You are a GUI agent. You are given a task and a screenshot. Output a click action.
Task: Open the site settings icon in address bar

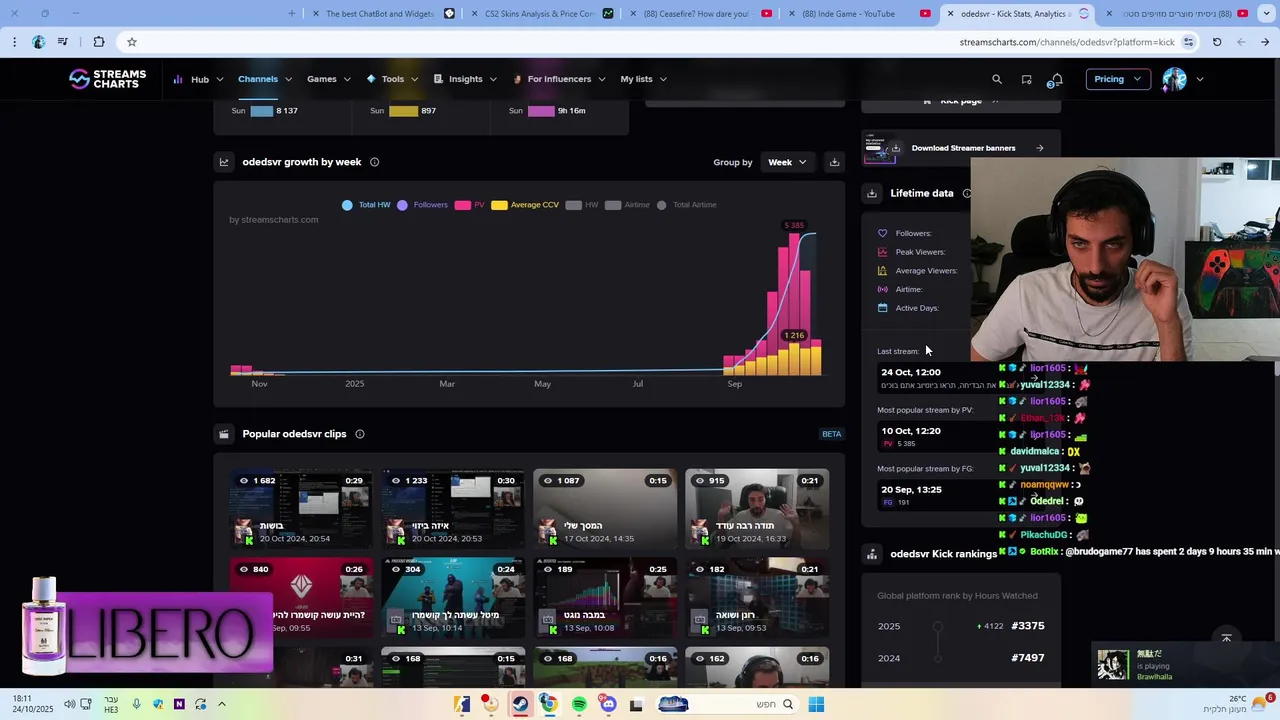[1188, 42]
